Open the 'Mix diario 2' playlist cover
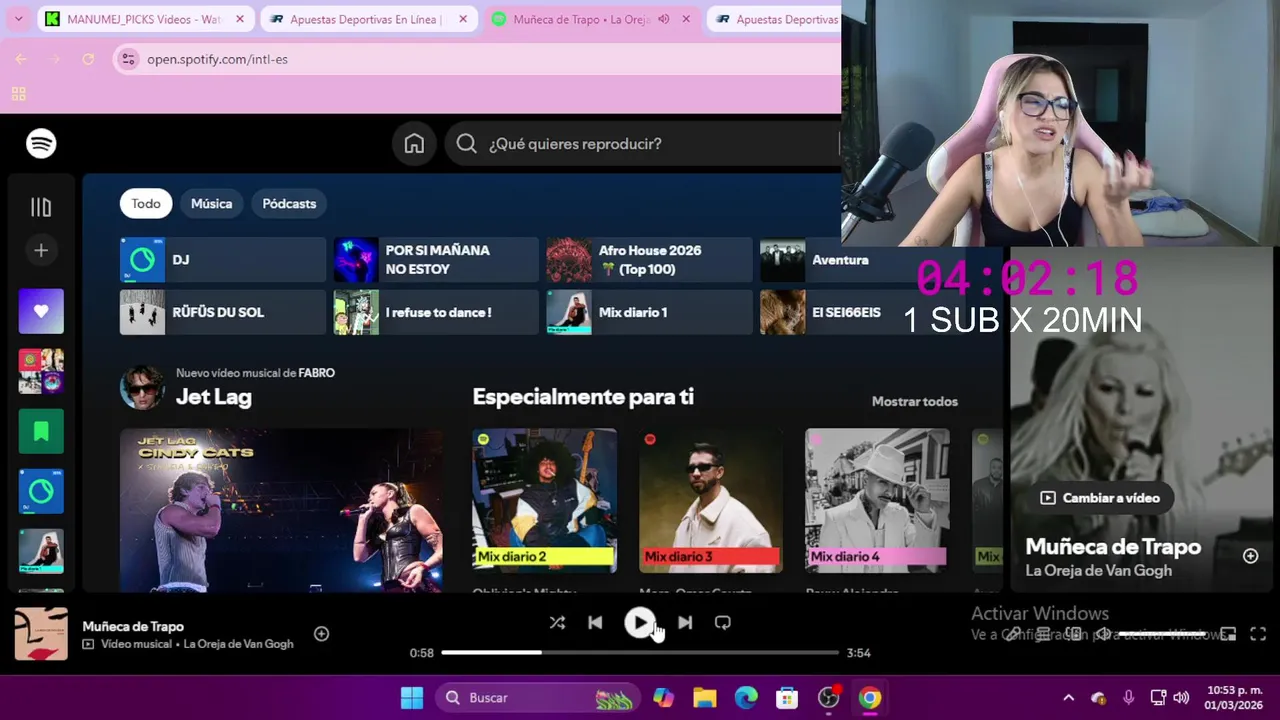 544,501
